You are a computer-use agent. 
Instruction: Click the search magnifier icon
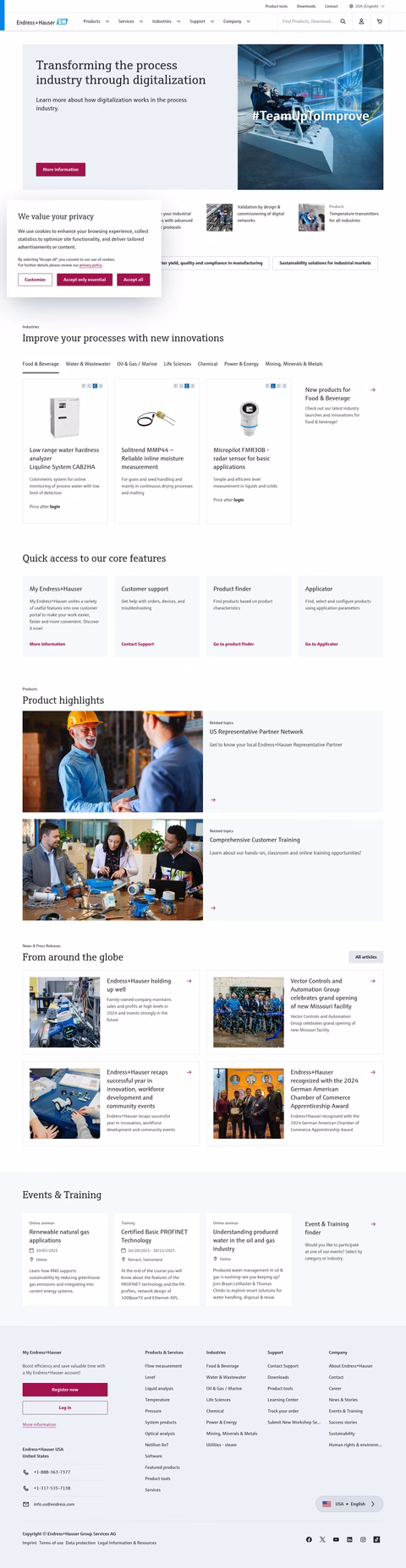click(x=343, y=21)
